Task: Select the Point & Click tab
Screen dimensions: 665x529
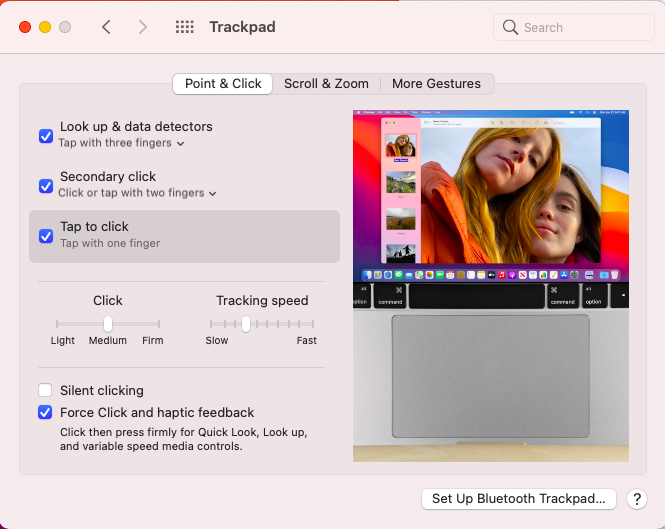Action: pyautogui.click(x=223, y=84)
